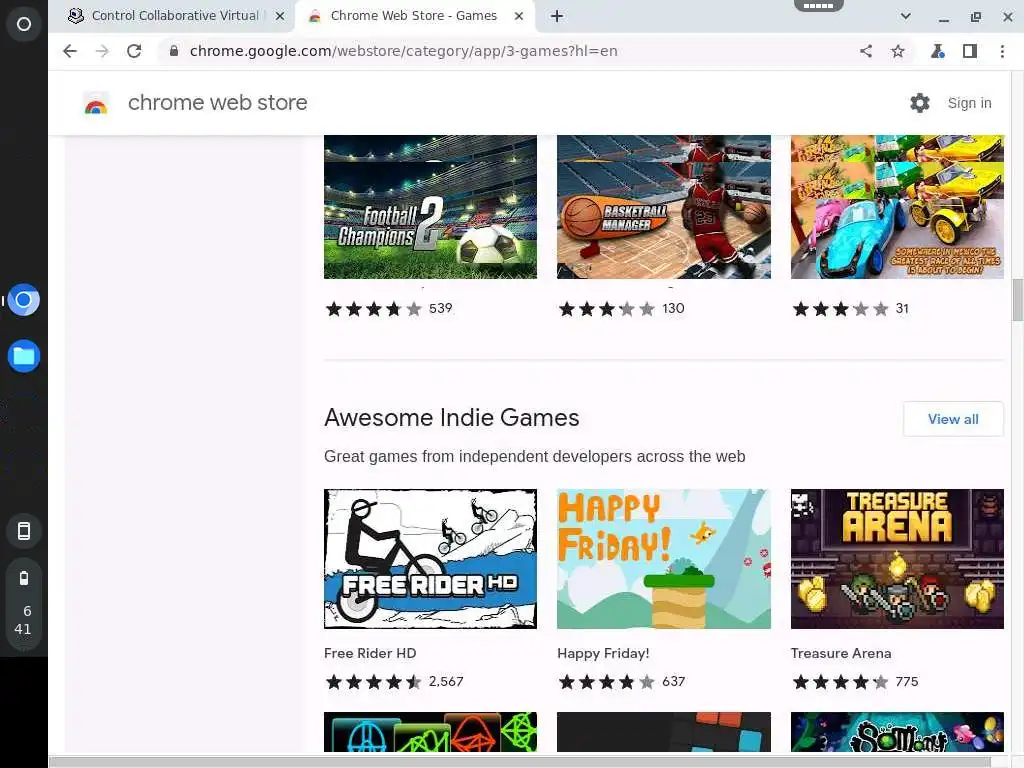1024x768 pixels.
Task: Click the Awesome Indie Games heading
Action: 451,418
